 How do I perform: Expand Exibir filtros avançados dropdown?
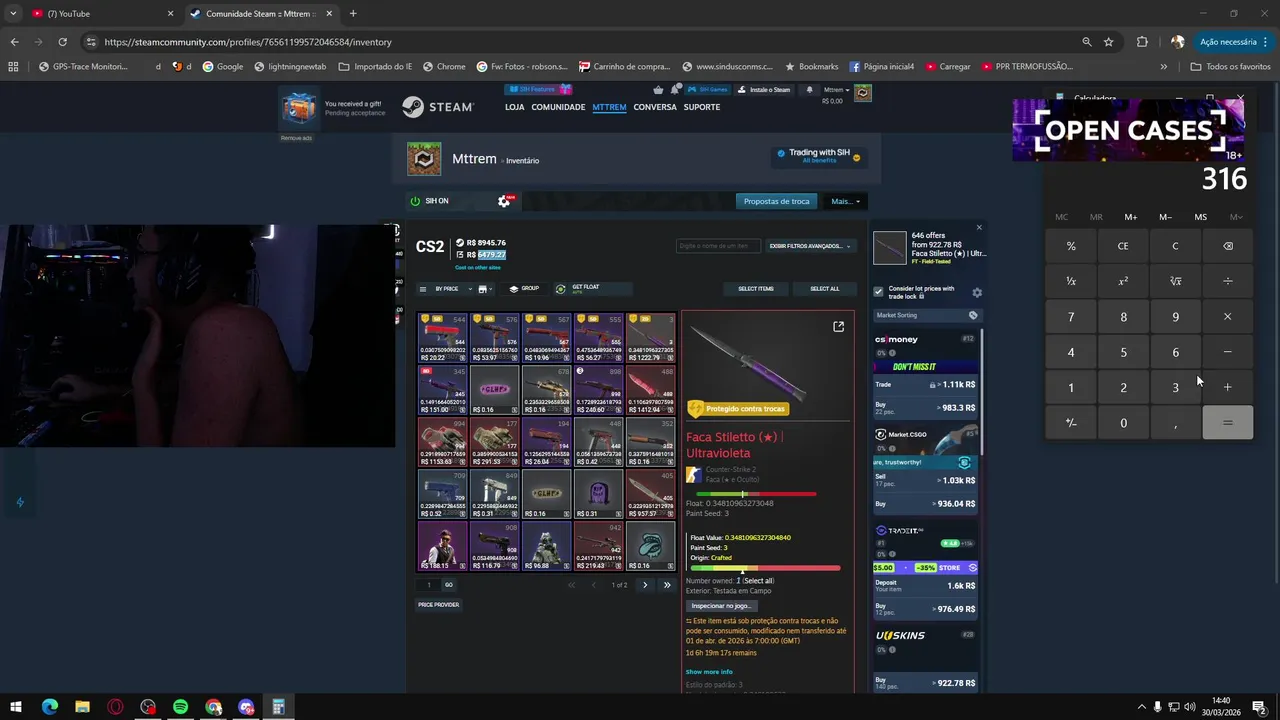tap(810, 246)
